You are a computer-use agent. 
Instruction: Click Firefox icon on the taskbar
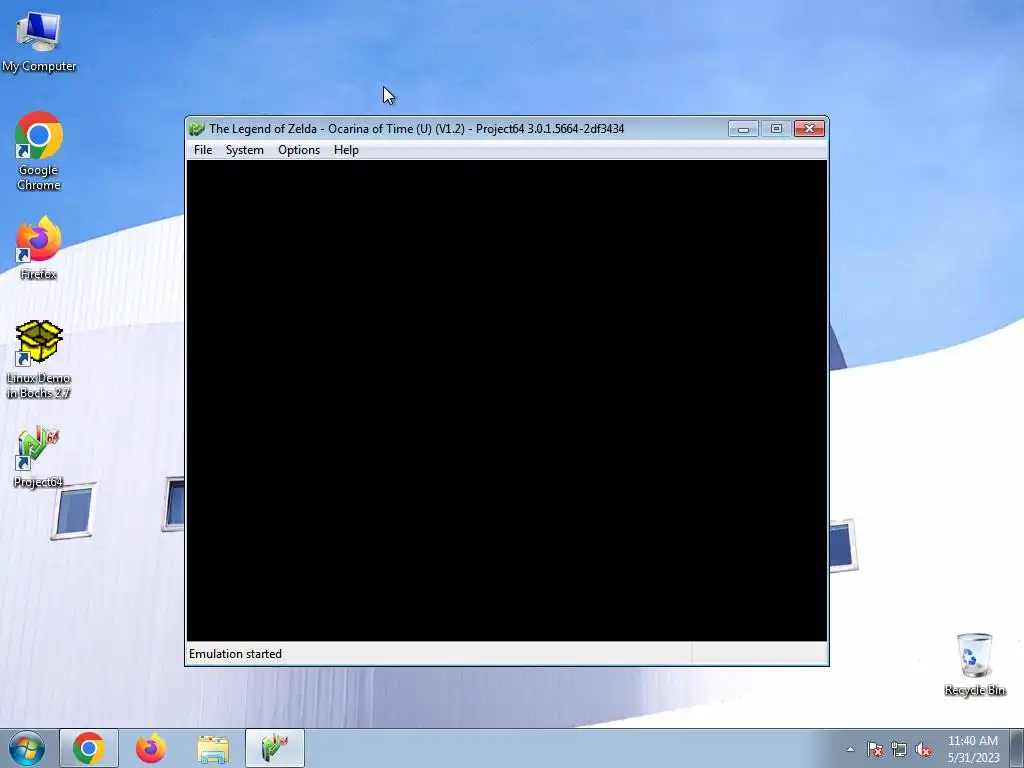click(151, 748)
